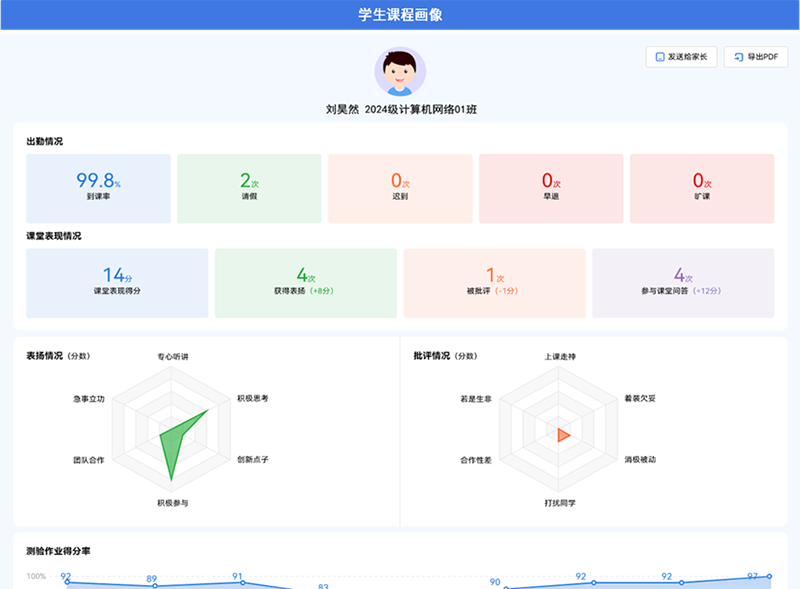Select the 早退 0次 card
The width and height of the screenshot is (800, 589).
tap(551, 188)
